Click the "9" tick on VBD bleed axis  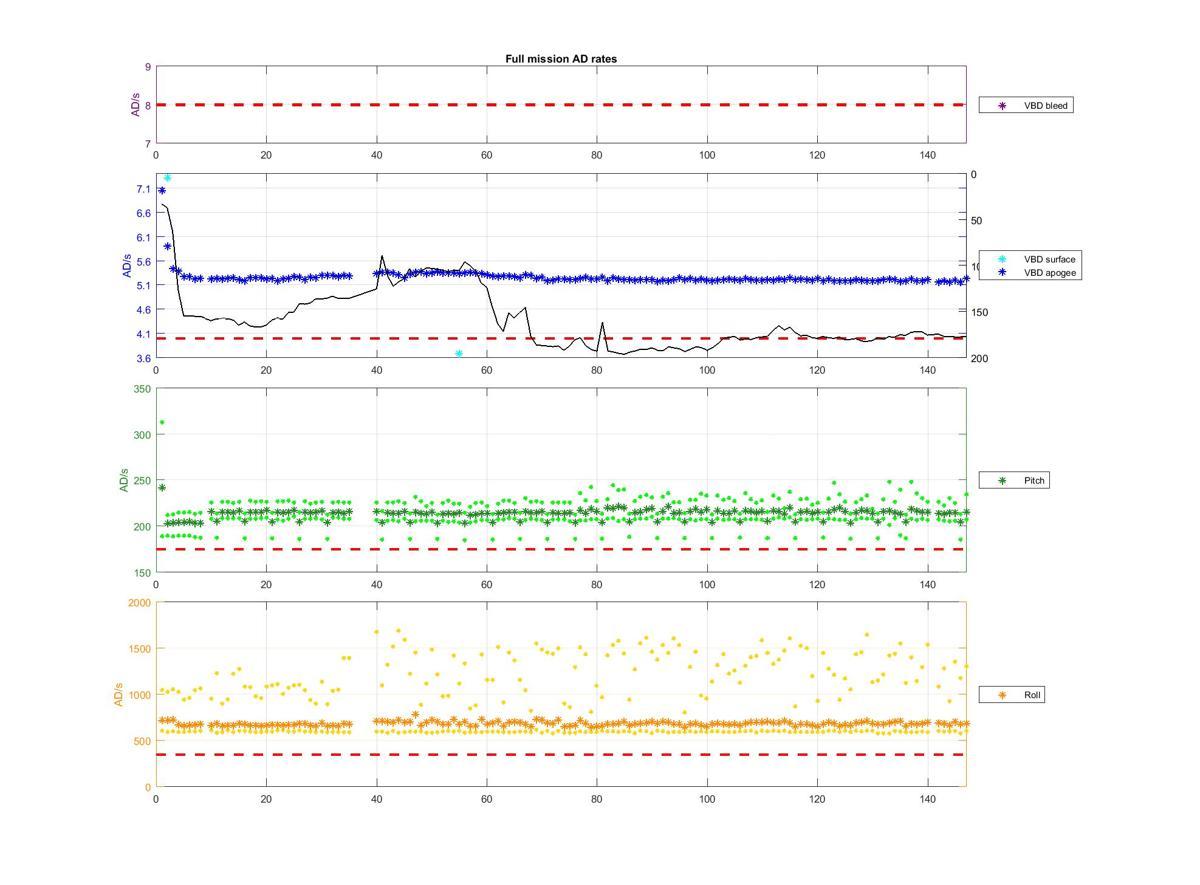pos(148,67)
